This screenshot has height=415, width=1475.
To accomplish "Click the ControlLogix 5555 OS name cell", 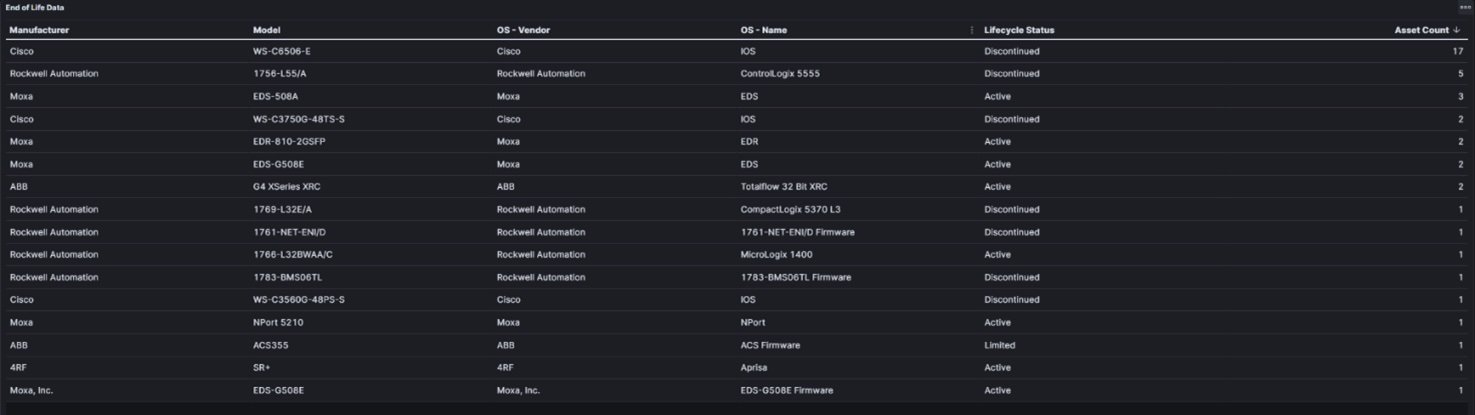I will pos(778,74).
